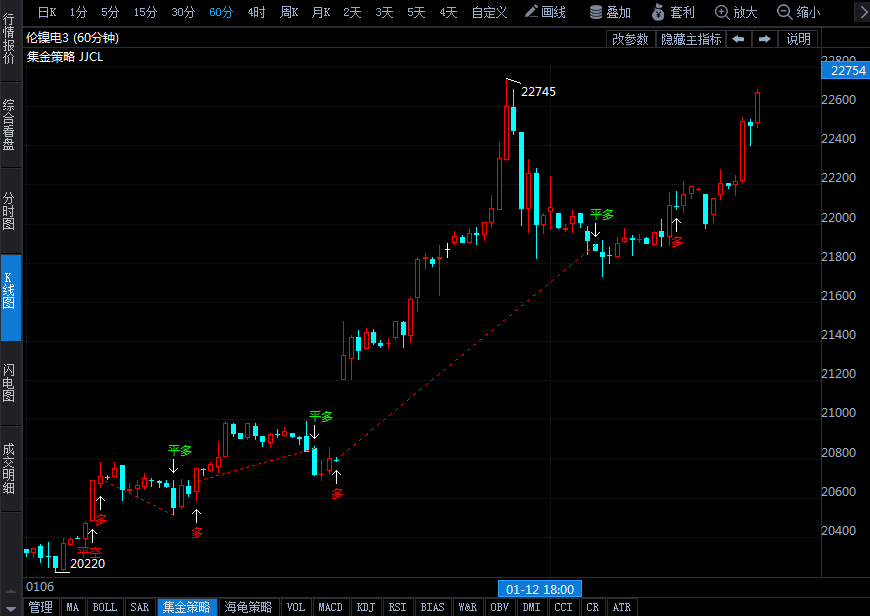This screenshot has width=870, height=616.
Task: Click the 集金策略 JJCL indicator label
Action: (65, 57)
